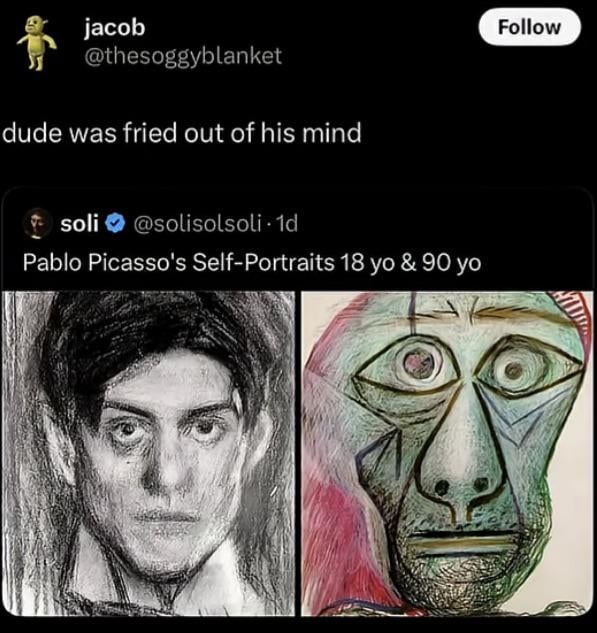Click the tweet text 'dude was fried out of his mind'
The width and height of the screenshot is (597, 633).
click(182, 133)
